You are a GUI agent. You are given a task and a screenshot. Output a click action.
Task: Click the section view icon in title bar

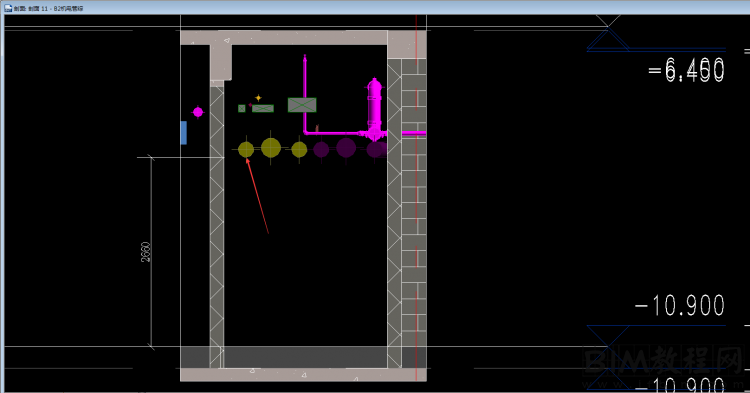tap(8, 8)
